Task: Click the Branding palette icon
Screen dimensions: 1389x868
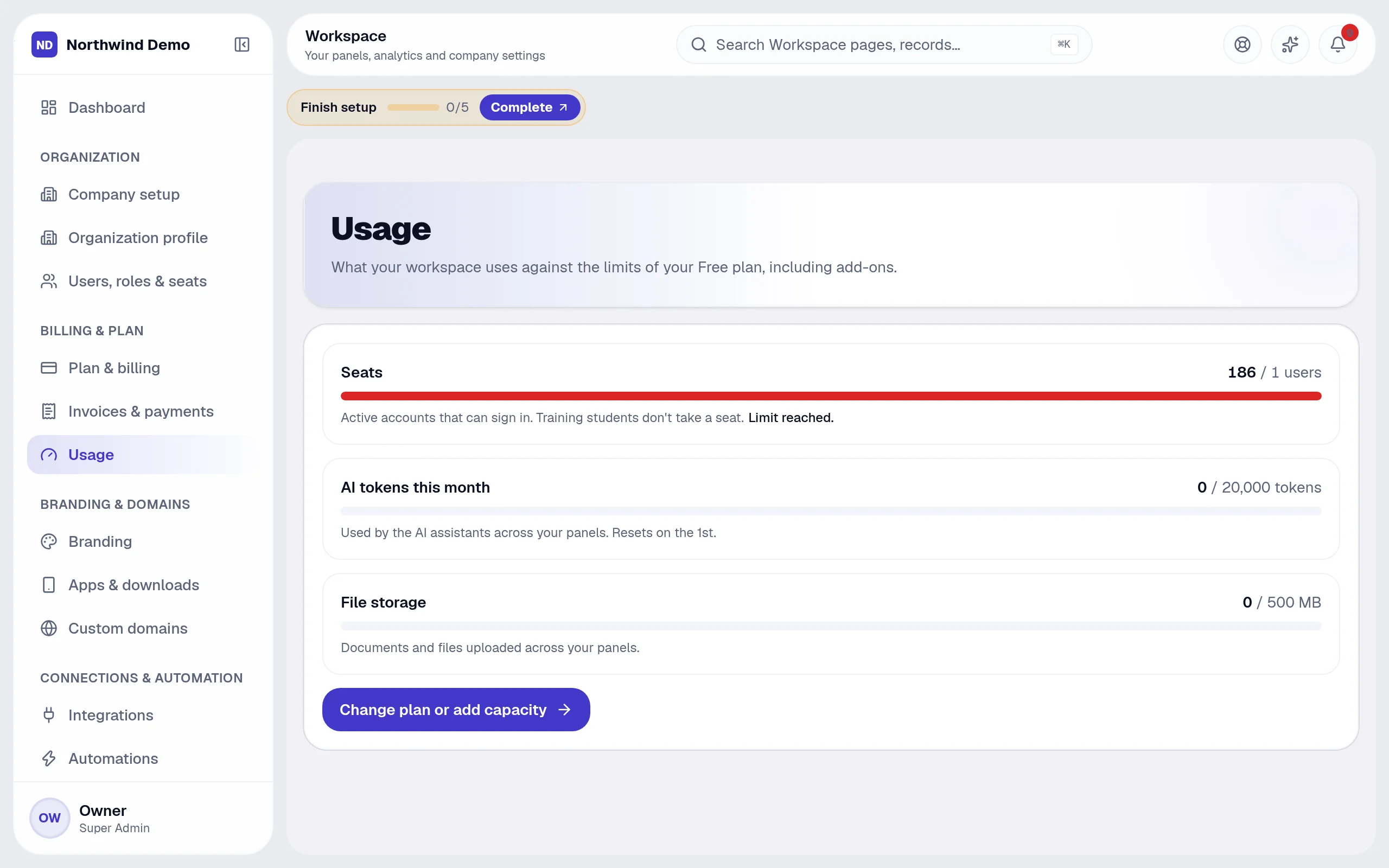Action: (x=49, y=541)
